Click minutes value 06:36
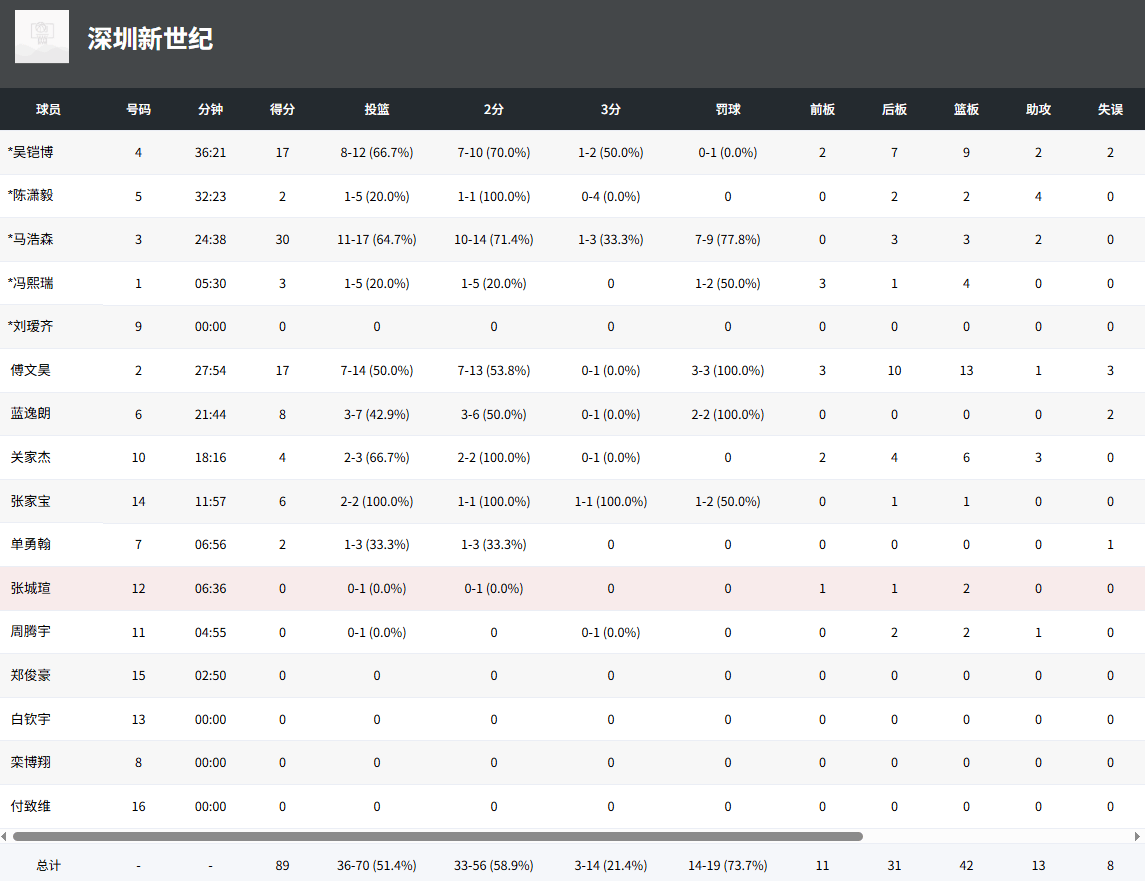 pyautogui.click(x=210, y=588)
